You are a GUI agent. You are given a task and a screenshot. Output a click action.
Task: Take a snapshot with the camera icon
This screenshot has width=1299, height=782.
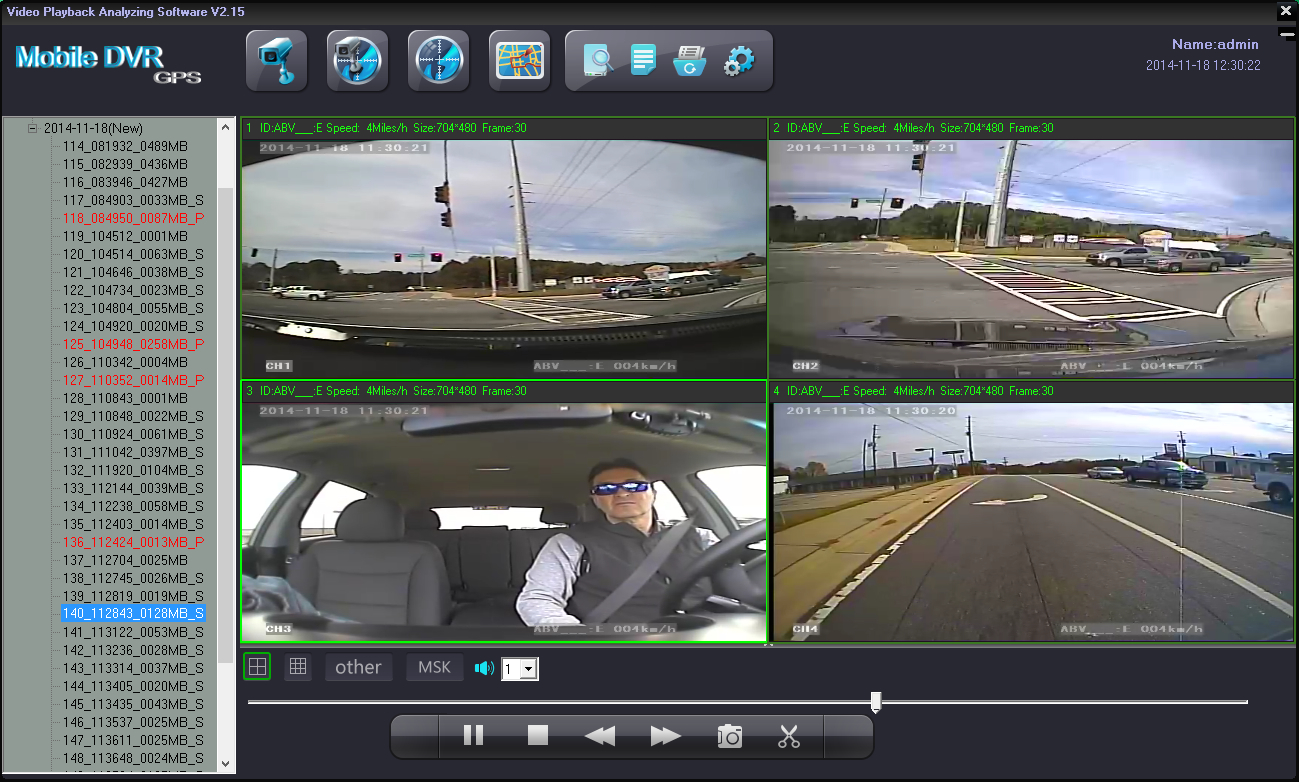(x=730, y=737)
